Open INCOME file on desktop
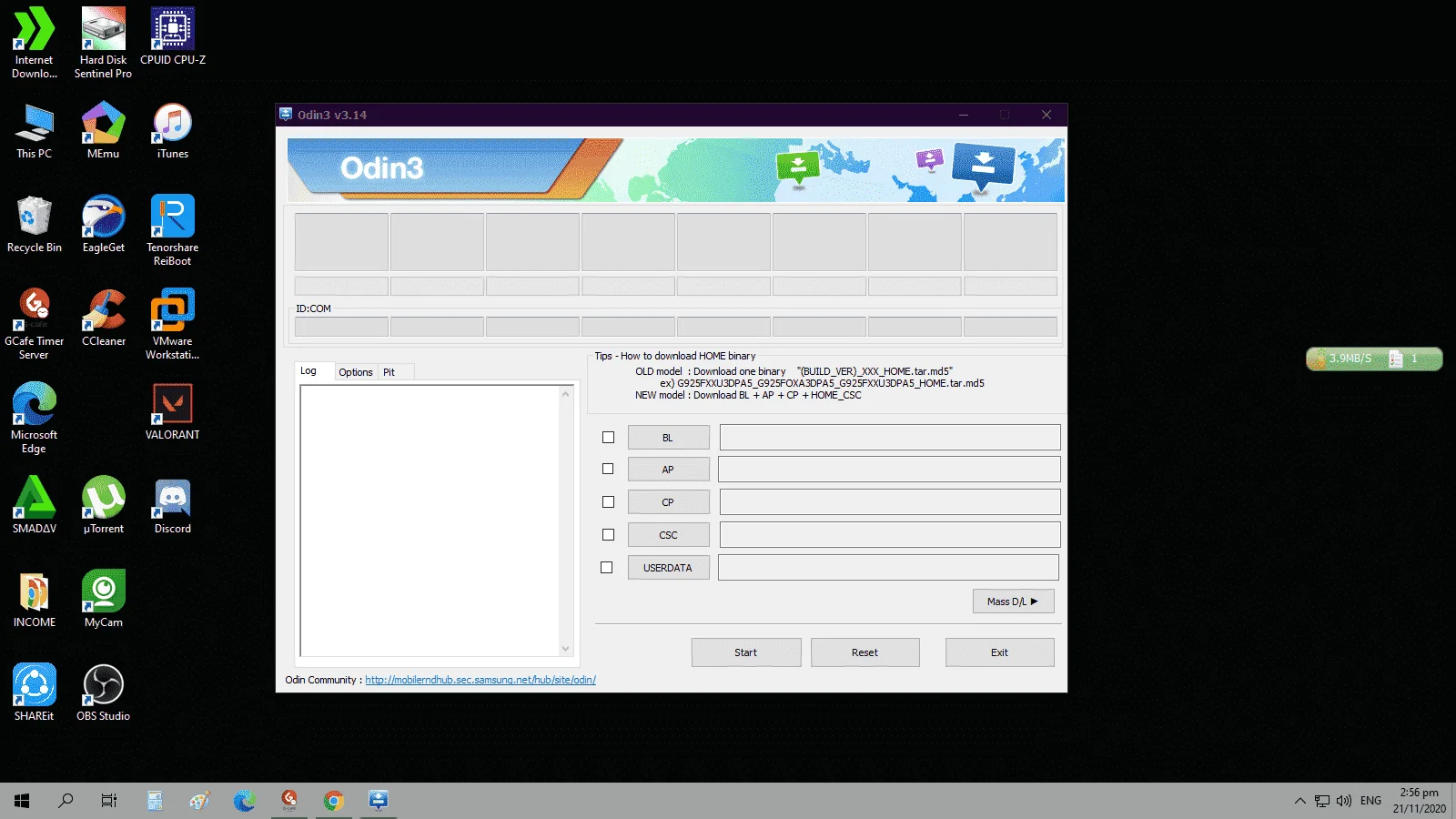The height and width of the screenshot is (819, 1456). (35, 599)
